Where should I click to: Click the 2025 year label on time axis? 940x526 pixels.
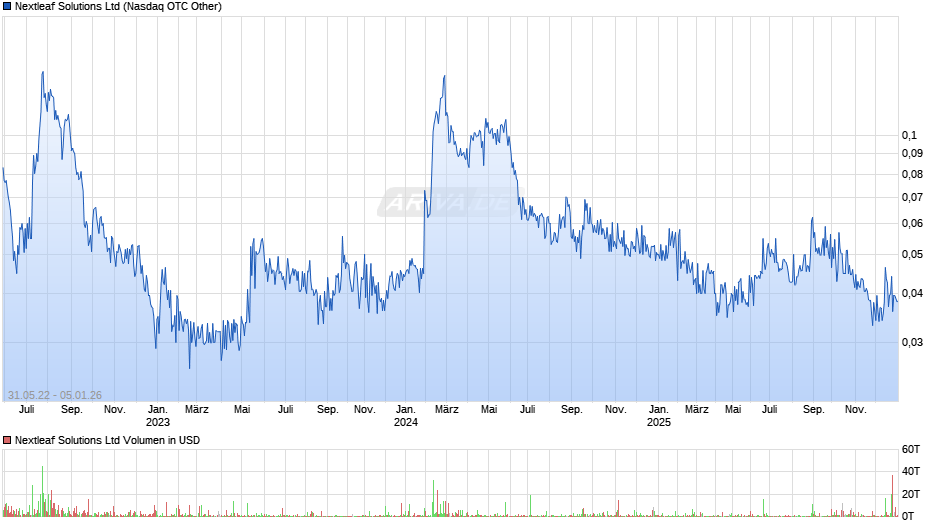click(659, 423)
